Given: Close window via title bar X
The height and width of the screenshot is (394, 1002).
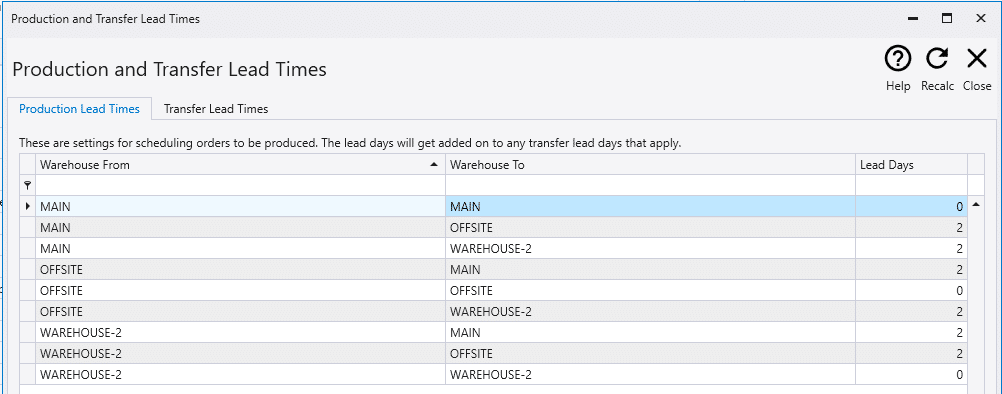Looking at the screenshot, I should click(980, 19).
